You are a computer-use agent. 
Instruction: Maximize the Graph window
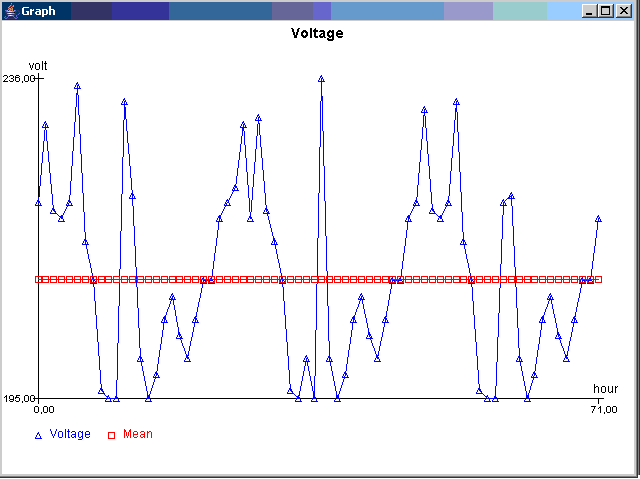[605, 11]
